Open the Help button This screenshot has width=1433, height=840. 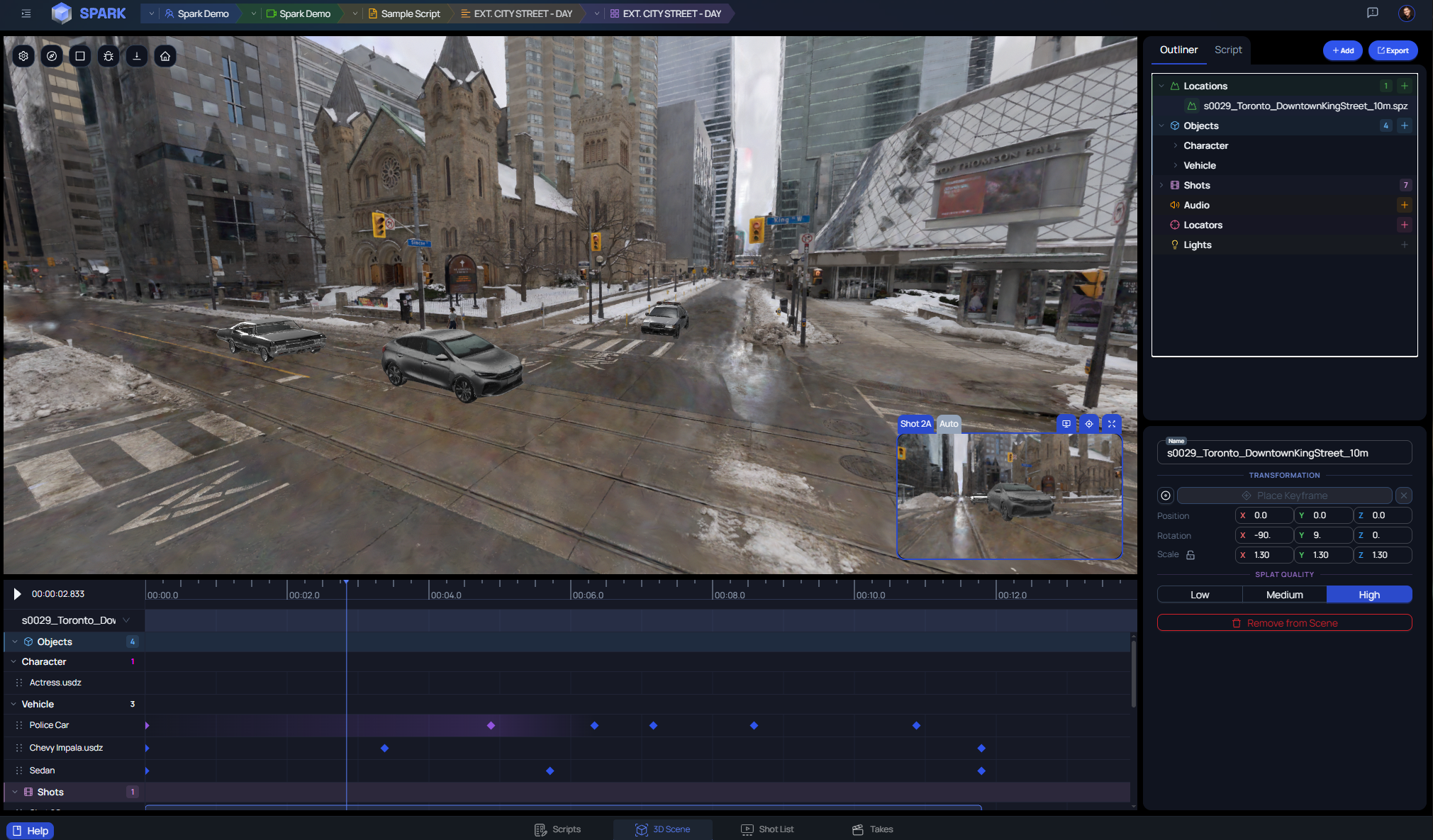point(30,831)
